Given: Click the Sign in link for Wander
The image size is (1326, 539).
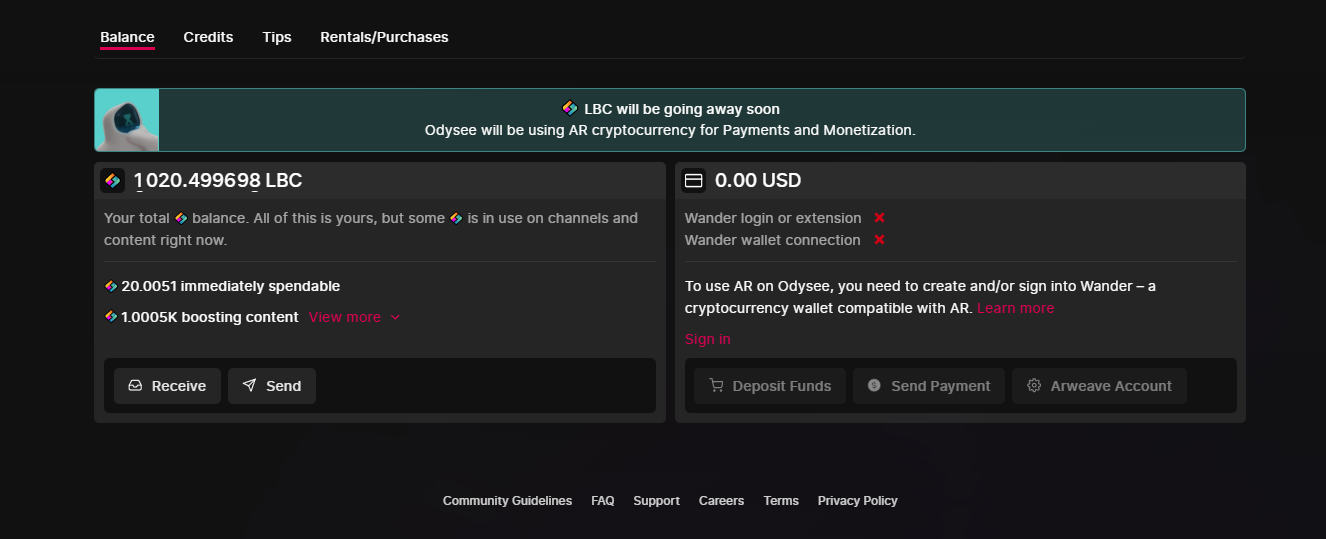Looking at the screenshot, I should tap(707, 339).
